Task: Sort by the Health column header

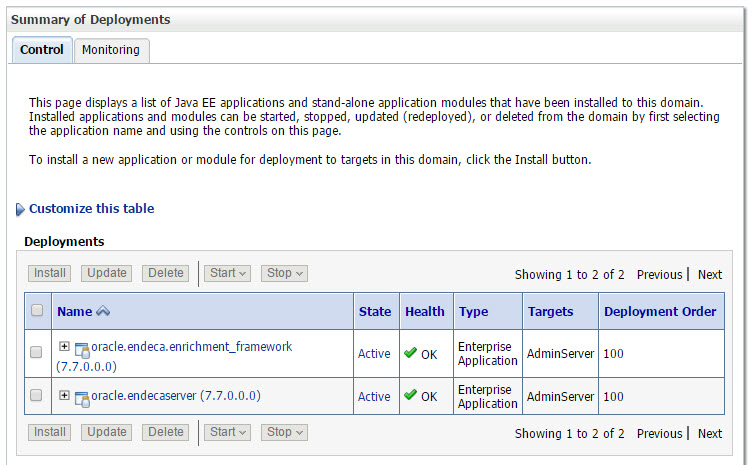Action: pyautogui.click(x=425, y=312)
